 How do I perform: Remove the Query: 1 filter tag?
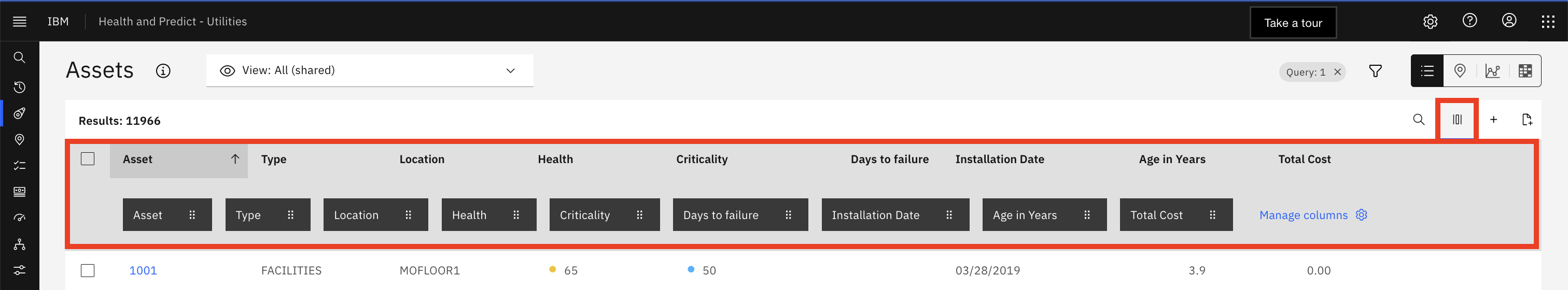(1337, 72)
